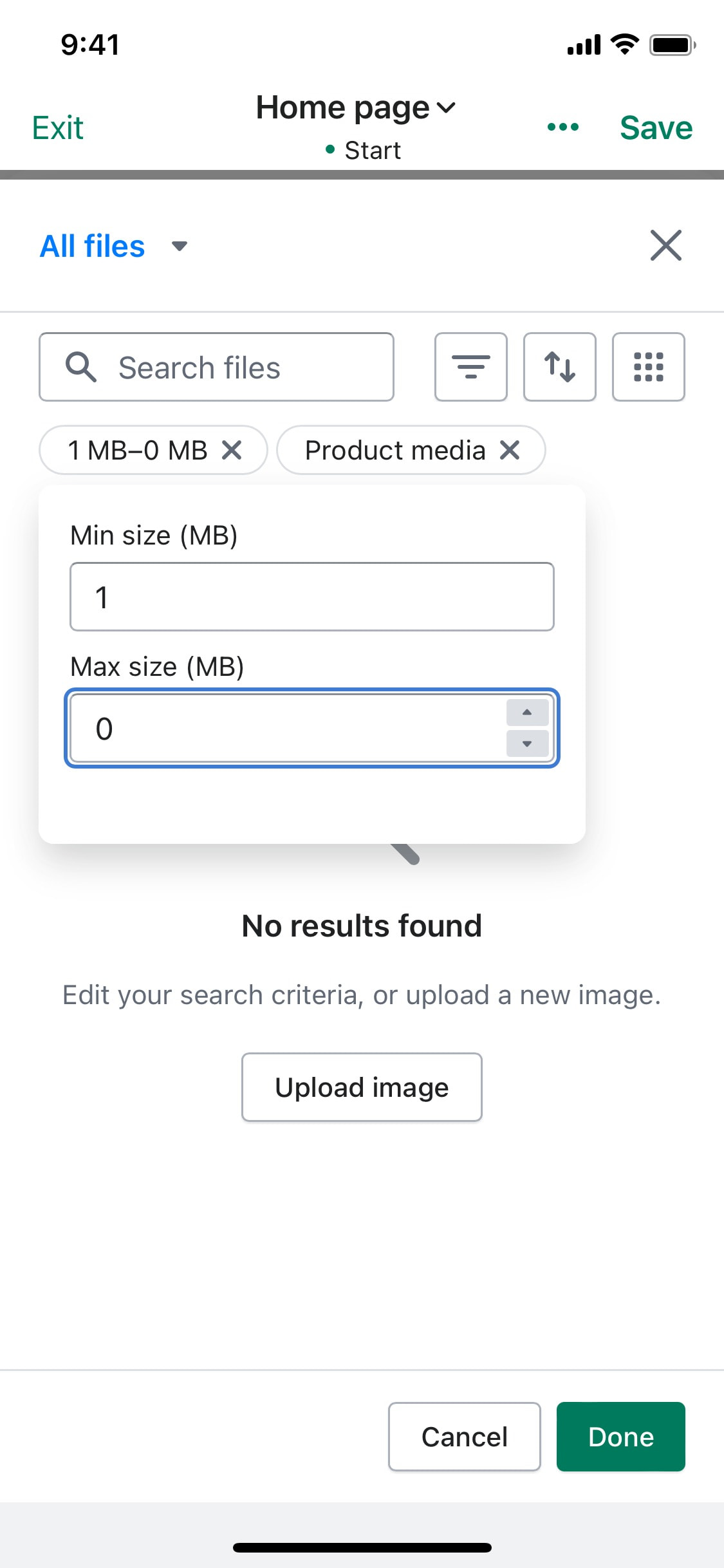The height and width of the screenshot is (1568, 724).
Task: Focus the Min size (MB) field
Action: pos(312,597)
